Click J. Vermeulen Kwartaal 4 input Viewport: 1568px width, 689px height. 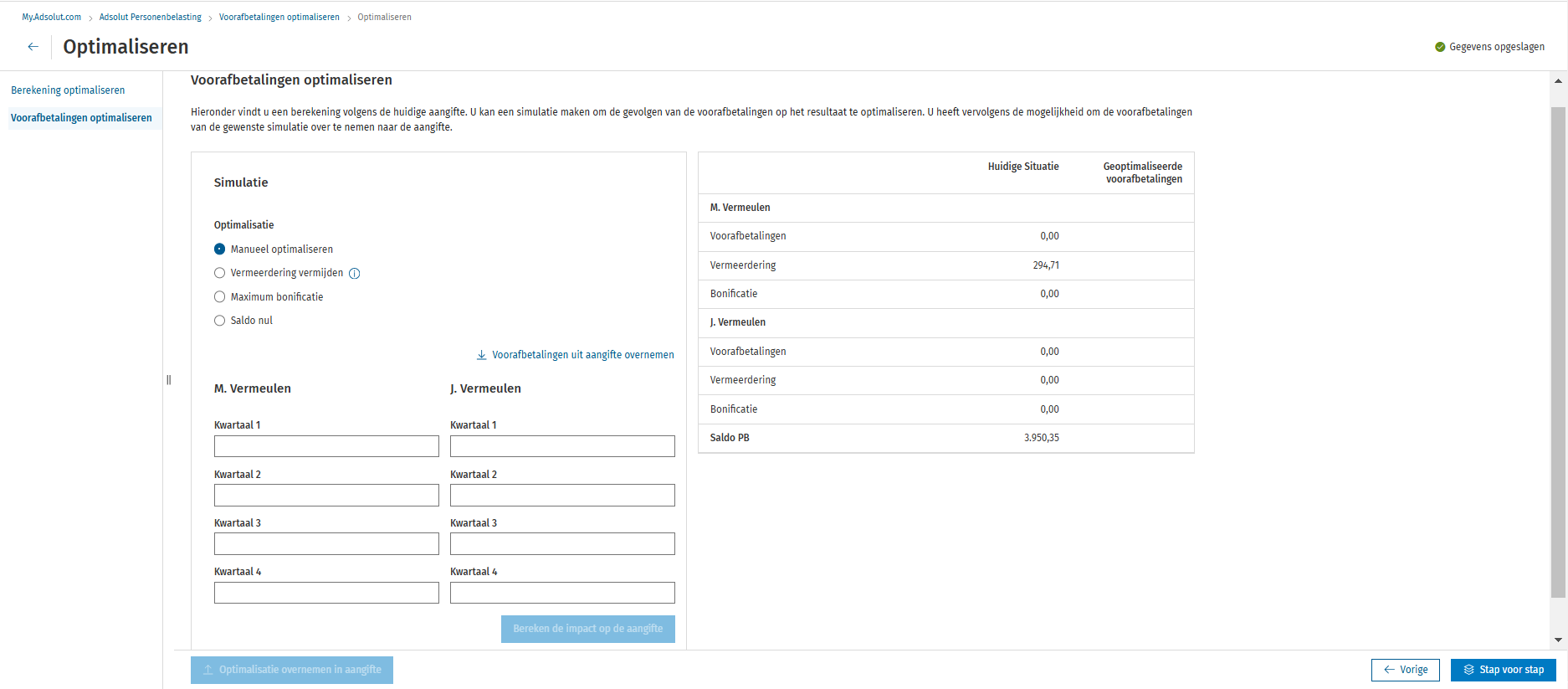(x=562, y=593)
